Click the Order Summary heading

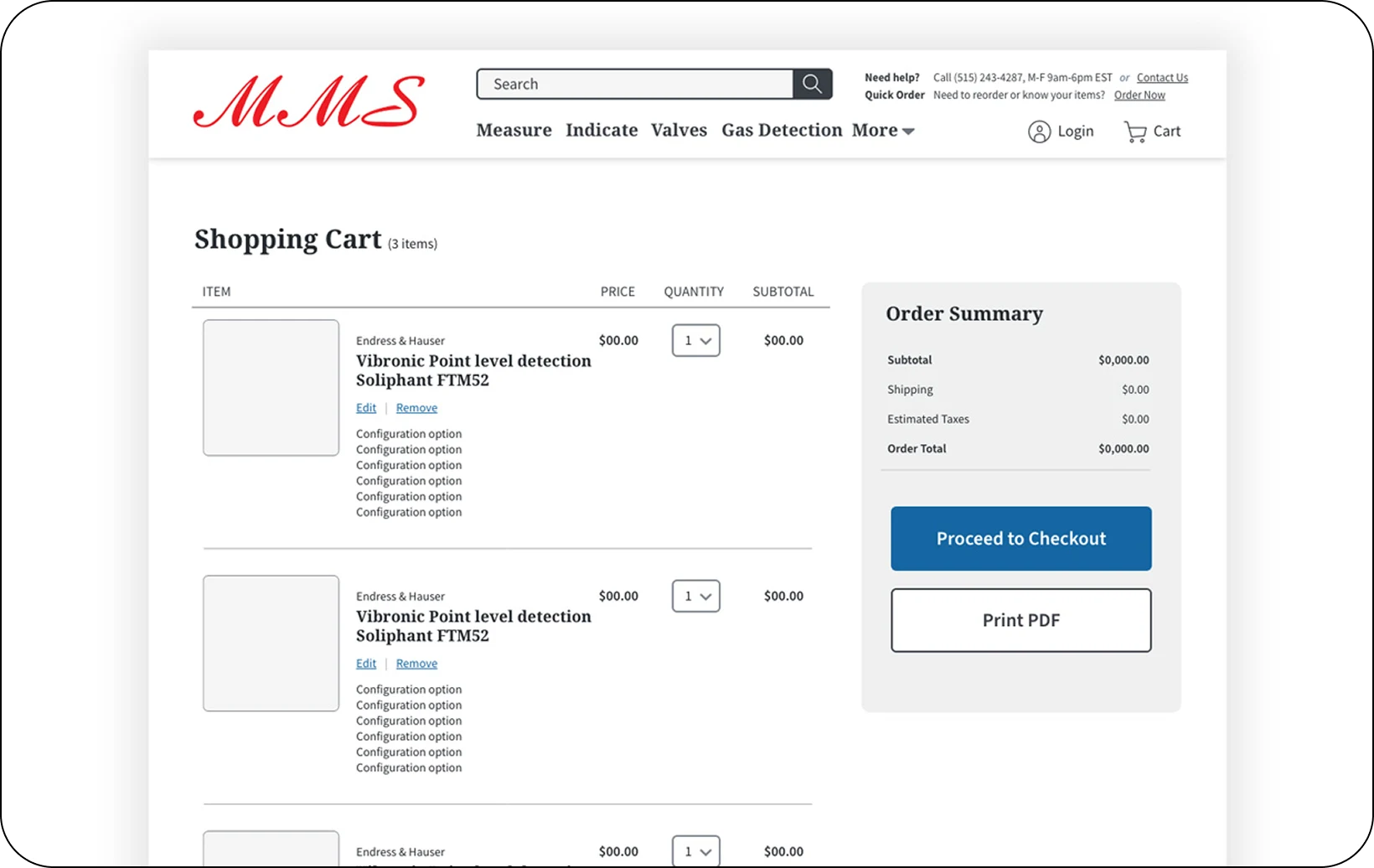964,314
